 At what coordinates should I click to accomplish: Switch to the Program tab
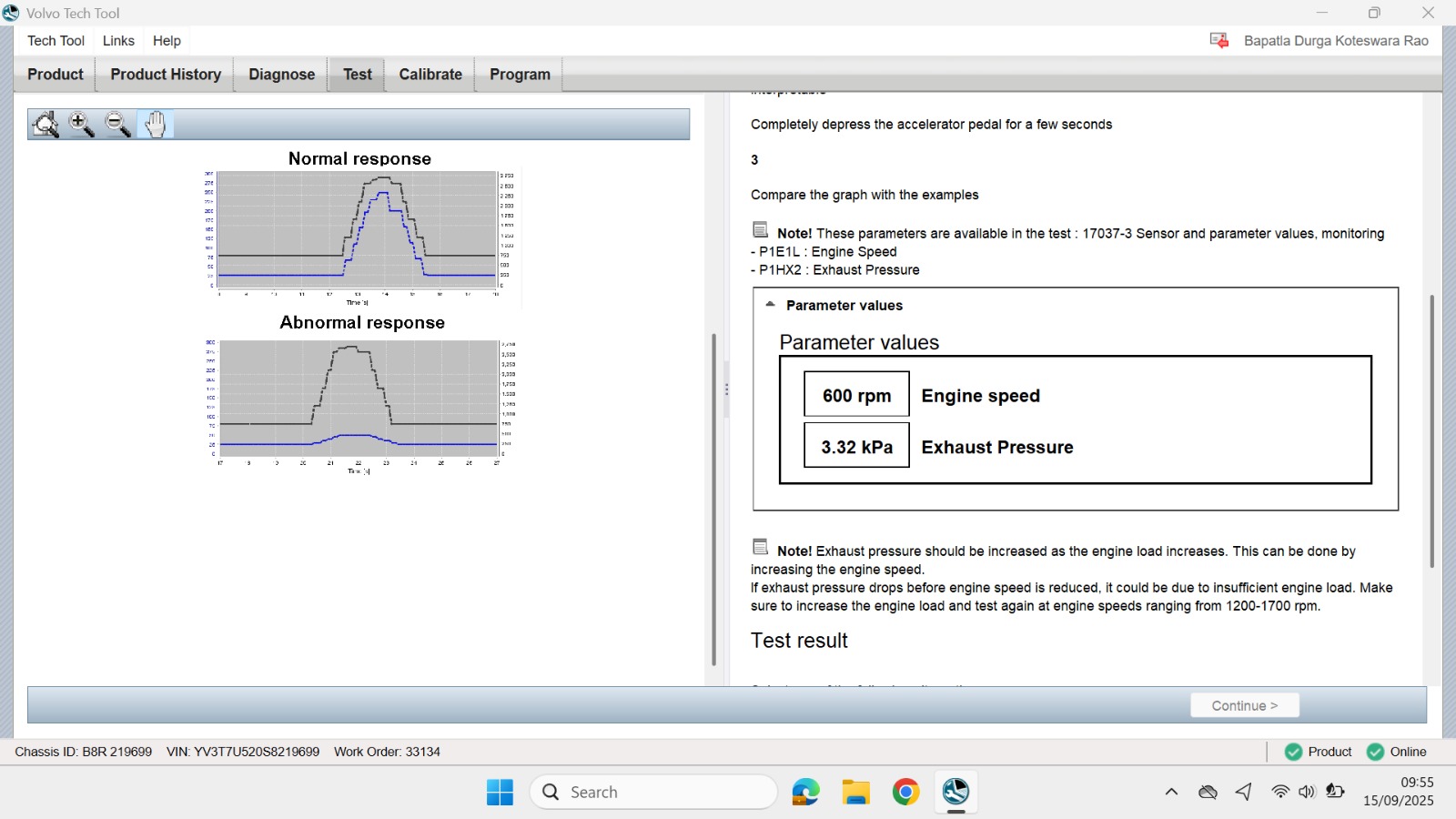(x=520, y=75)
